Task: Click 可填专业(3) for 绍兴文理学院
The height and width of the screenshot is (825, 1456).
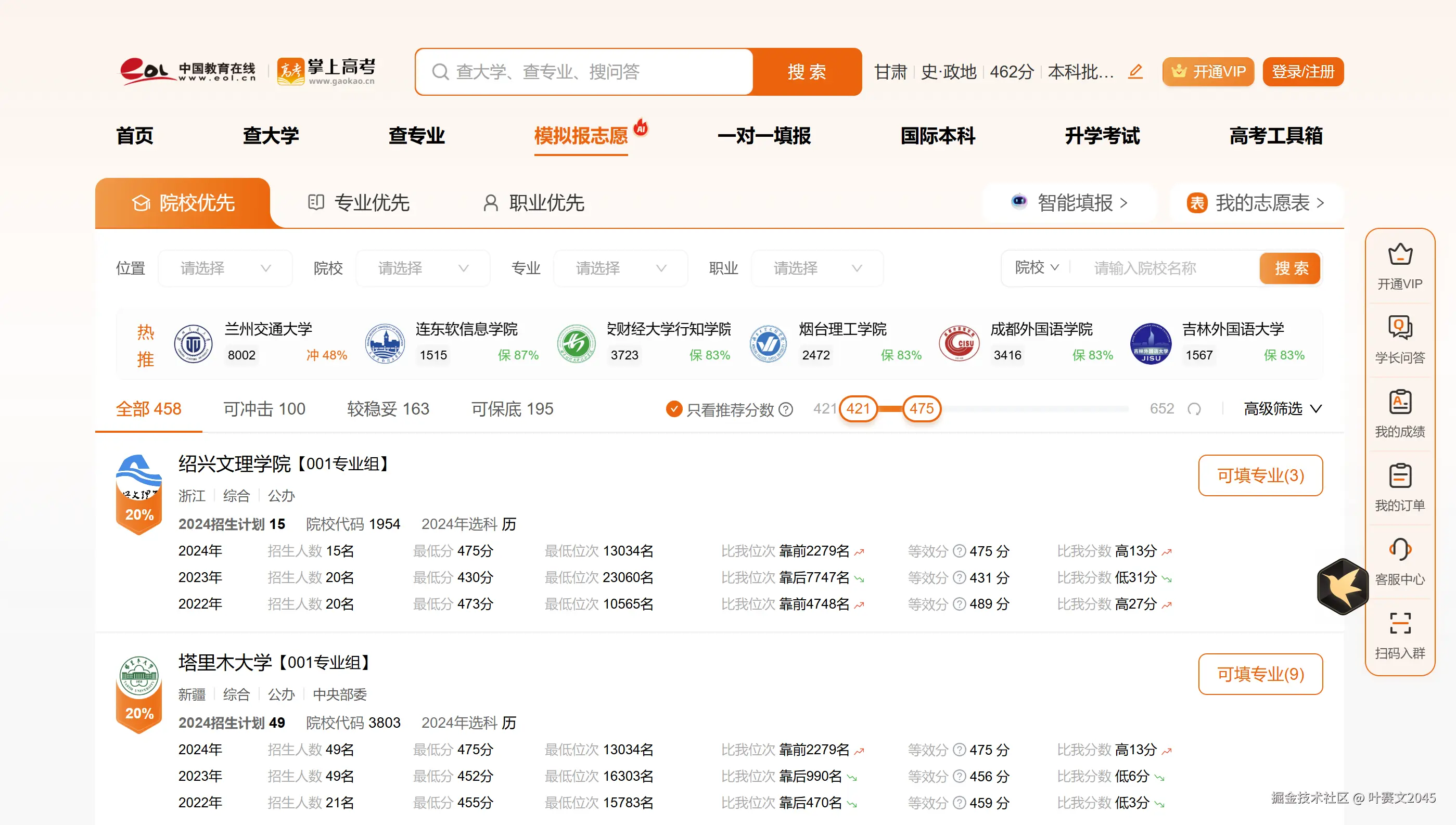Action: (x=1260, y=475)
